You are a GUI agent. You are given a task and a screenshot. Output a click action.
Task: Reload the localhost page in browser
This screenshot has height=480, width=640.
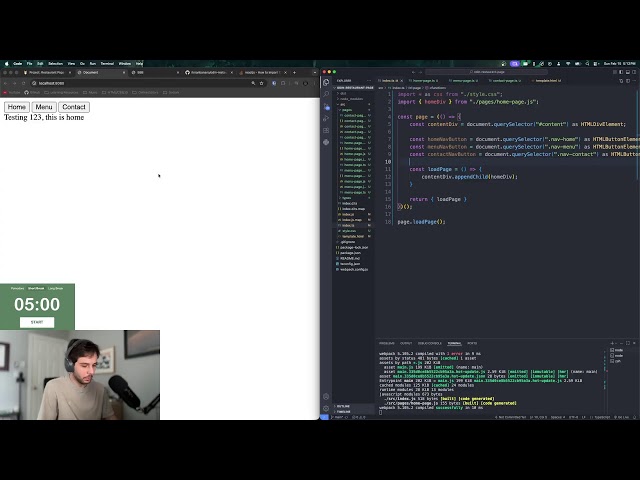[x=23, y=83]
